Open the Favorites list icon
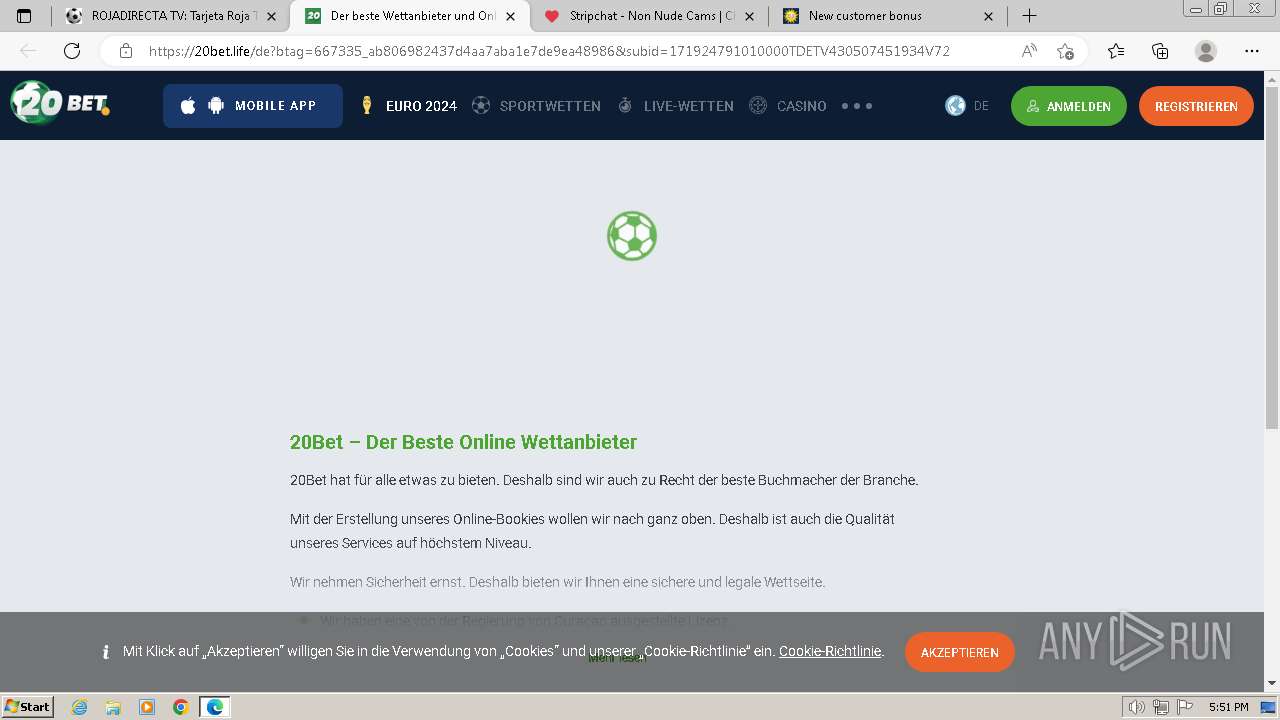 (1116, 51)
